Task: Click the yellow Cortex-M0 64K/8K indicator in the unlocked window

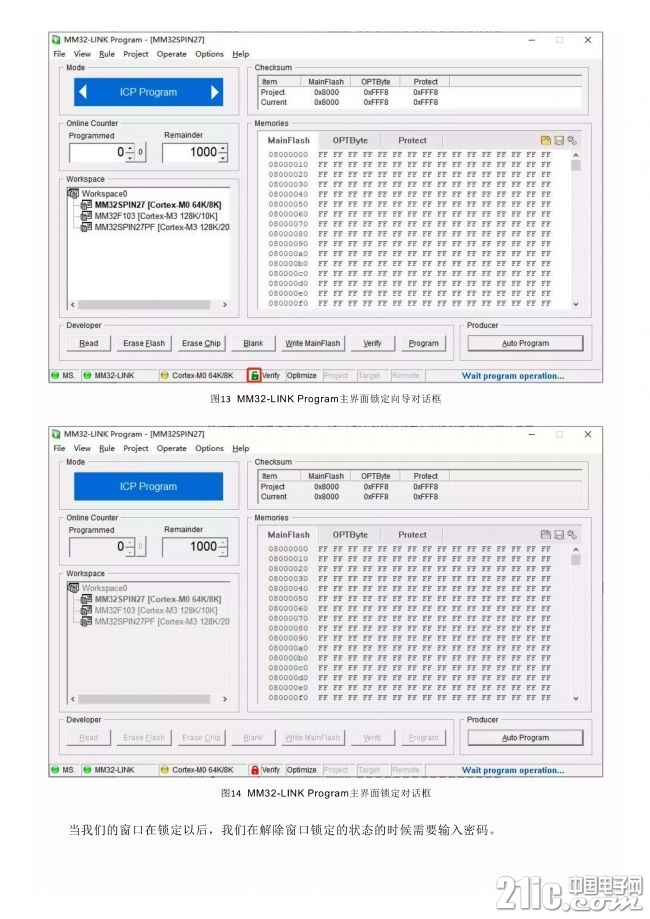Action: [x=165, y=375]
